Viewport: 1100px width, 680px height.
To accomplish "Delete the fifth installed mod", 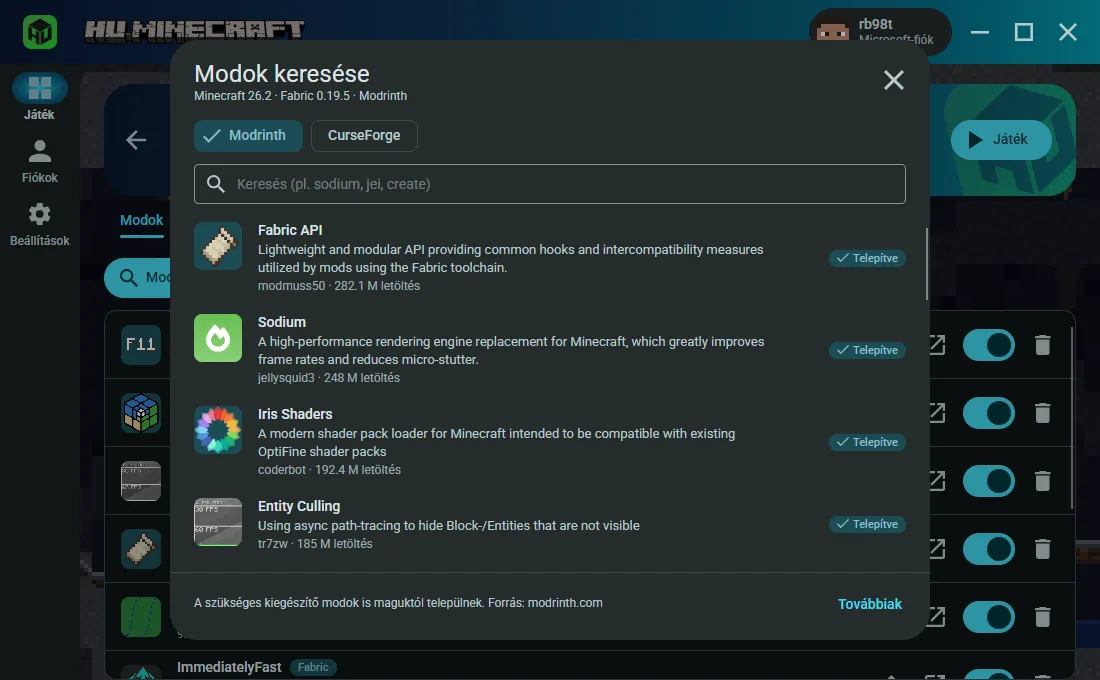I will point(1042,618).
